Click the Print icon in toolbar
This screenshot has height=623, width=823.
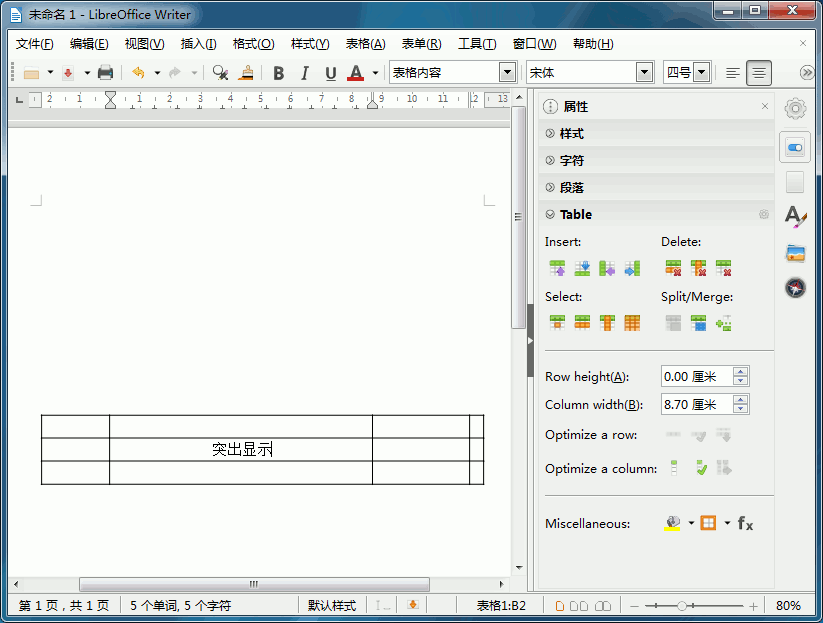pos(105,73)
